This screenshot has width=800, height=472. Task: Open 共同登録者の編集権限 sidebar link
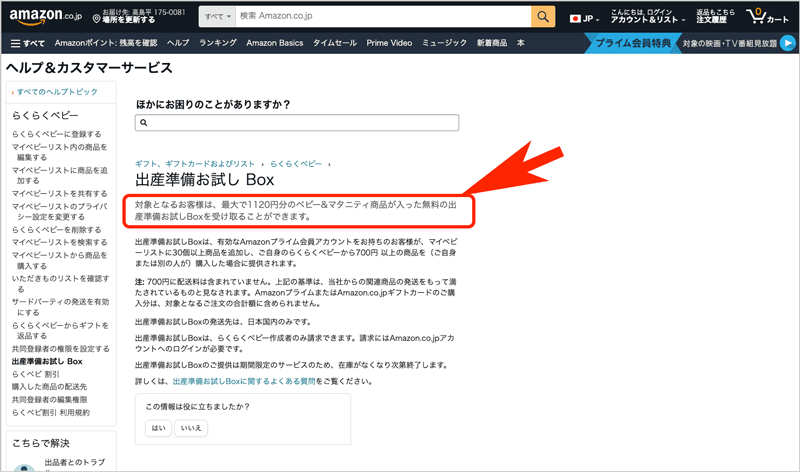point(49,400)
